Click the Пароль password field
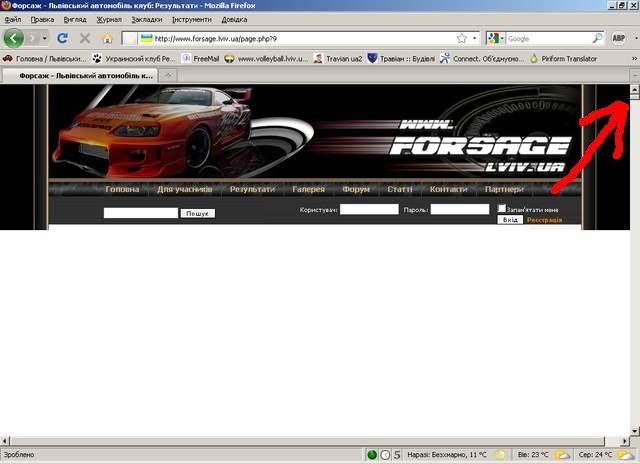The height and width of the screenshot is (464, 640). tap(460, 209)
